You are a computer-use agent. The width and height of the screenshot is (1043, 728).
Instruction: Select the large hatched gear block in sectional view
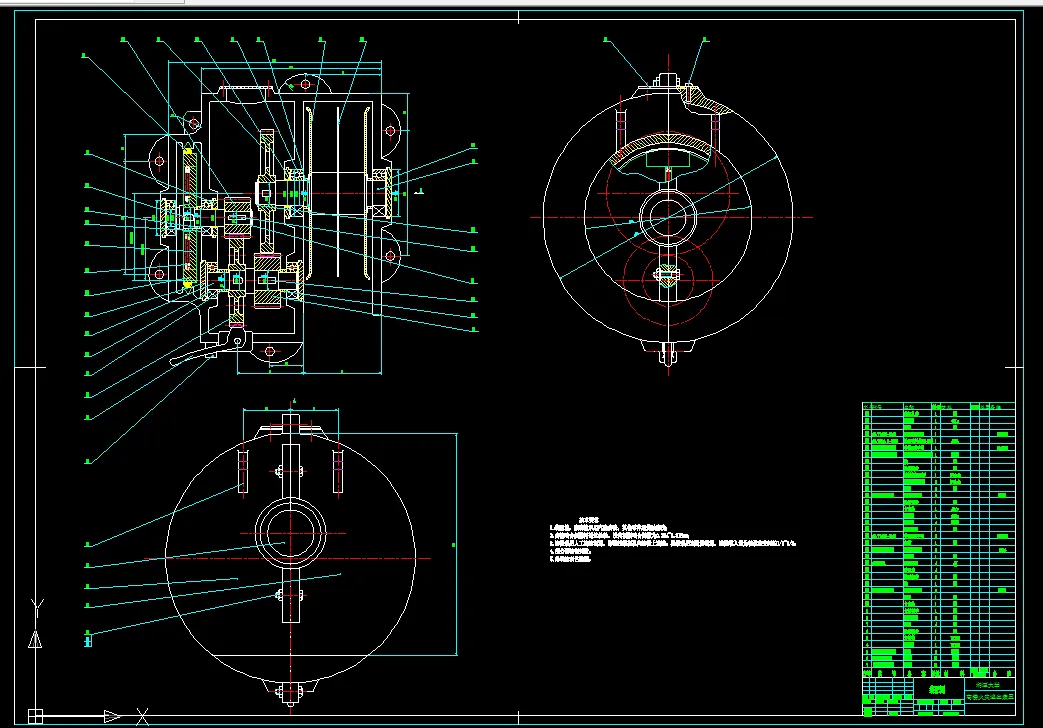click(268, 281)
